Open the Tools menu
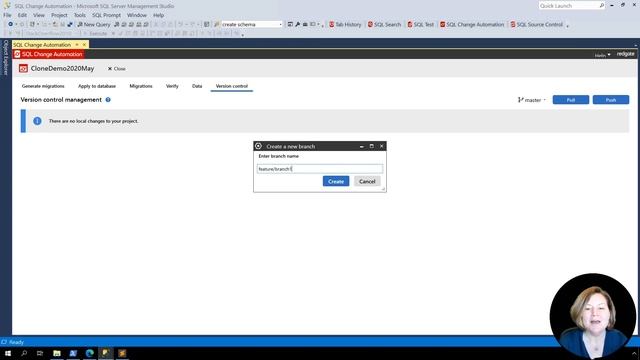Image resolution: width=640 pixels, height=360 pixels. pos(80,15)
